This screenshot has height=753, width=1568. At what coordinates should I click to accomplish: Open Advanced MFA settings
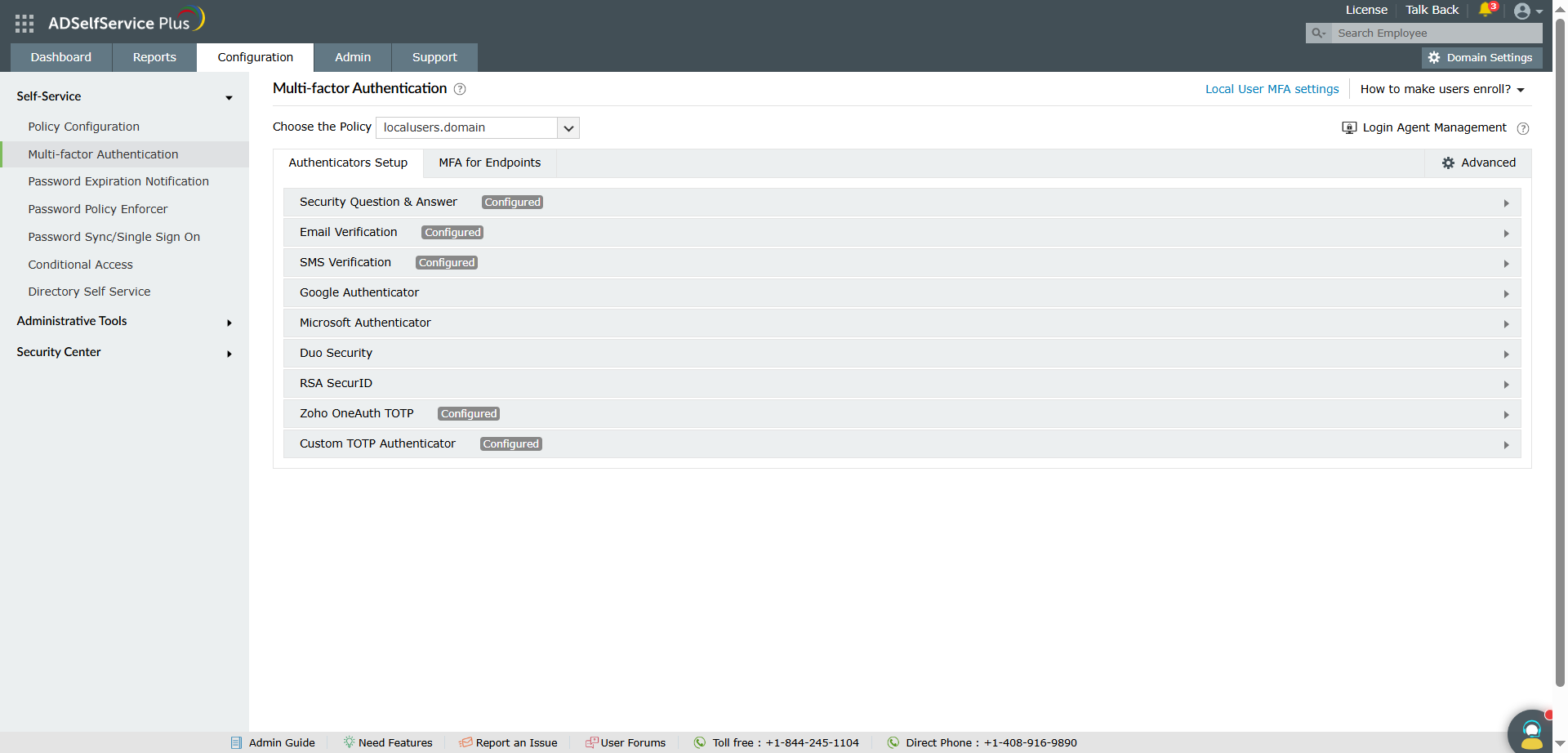(1479, 163)
